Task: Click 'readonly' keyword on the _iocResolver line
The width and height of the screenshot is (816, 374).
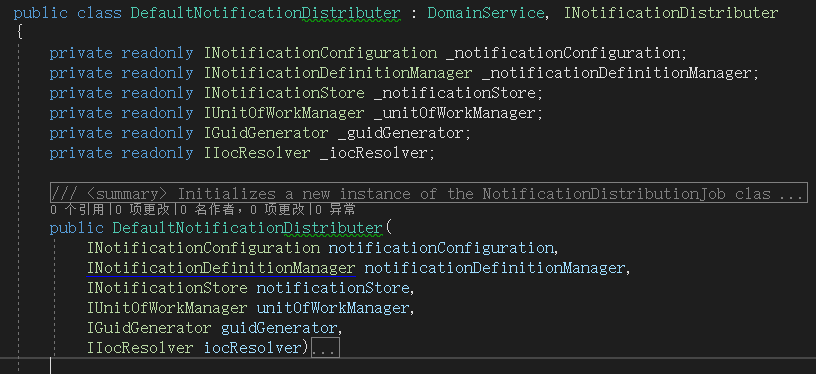Action: pos(157,153)
